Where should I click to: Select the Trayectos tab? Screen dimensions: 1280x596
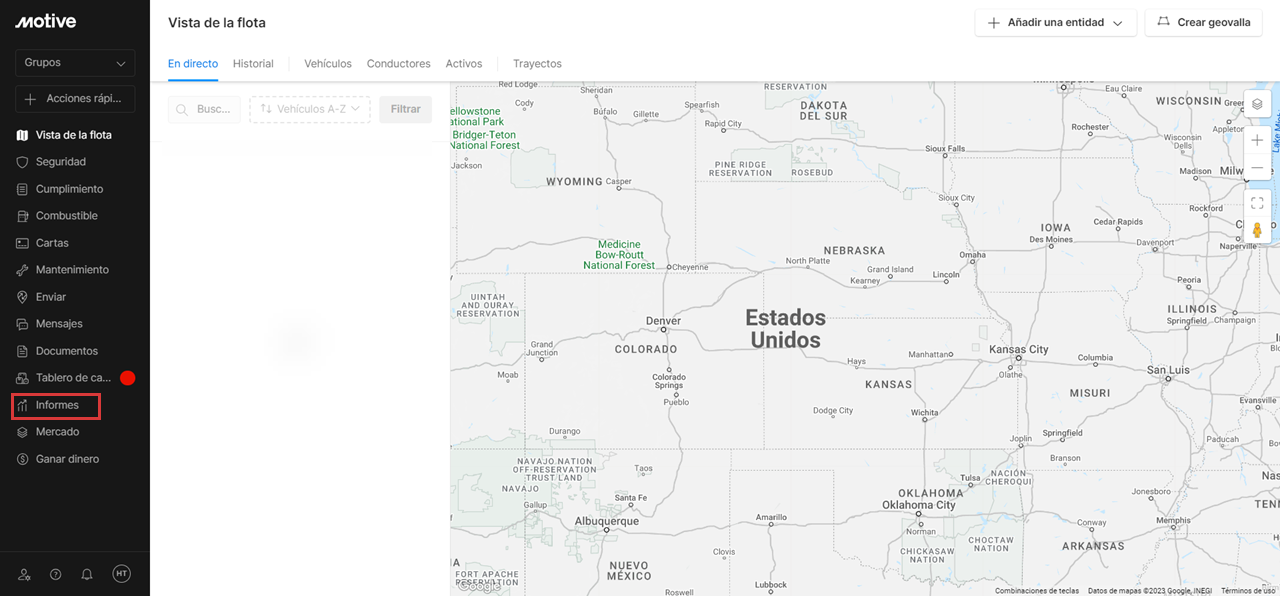click(537, 64)
